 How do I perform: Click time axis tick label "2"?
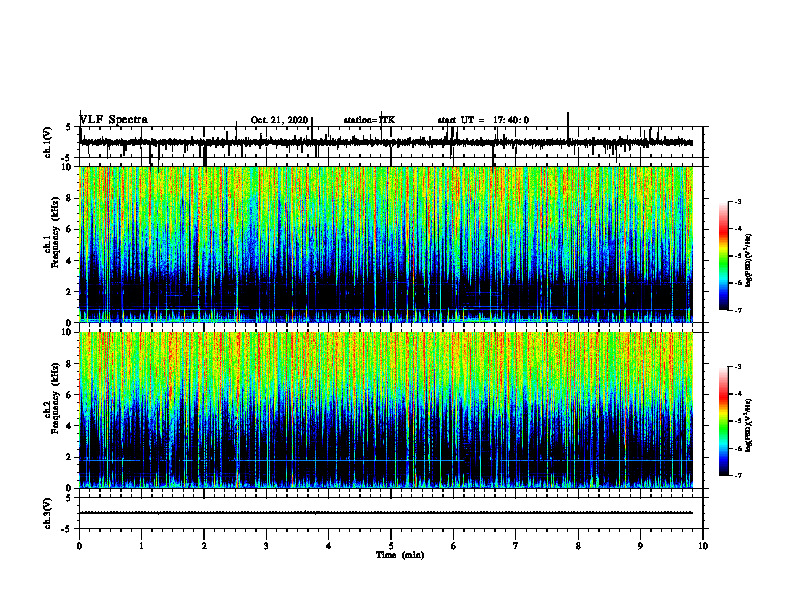click(204, 546)
